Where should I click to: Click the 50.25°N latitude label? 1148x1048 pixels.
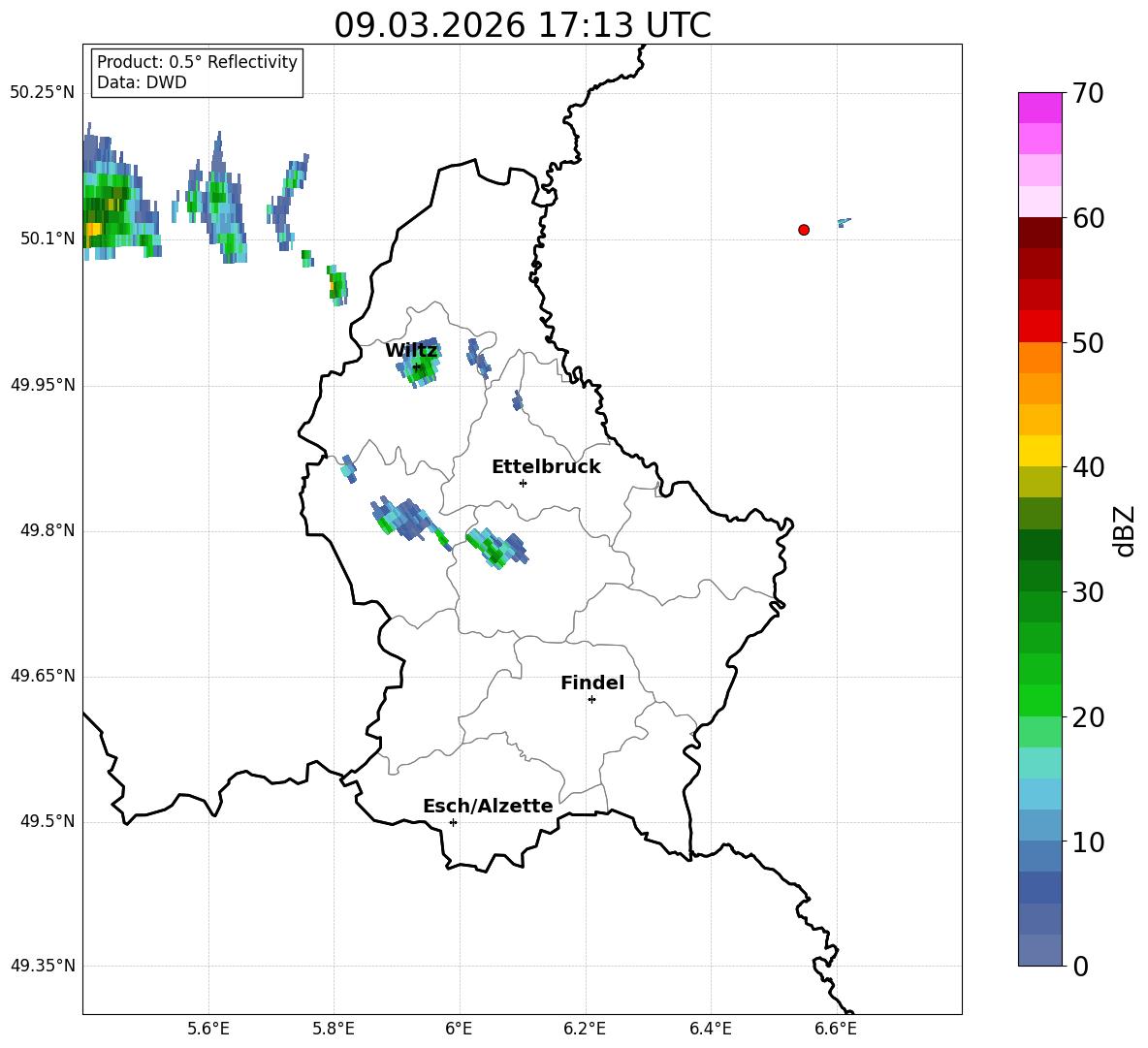(43, 93)
